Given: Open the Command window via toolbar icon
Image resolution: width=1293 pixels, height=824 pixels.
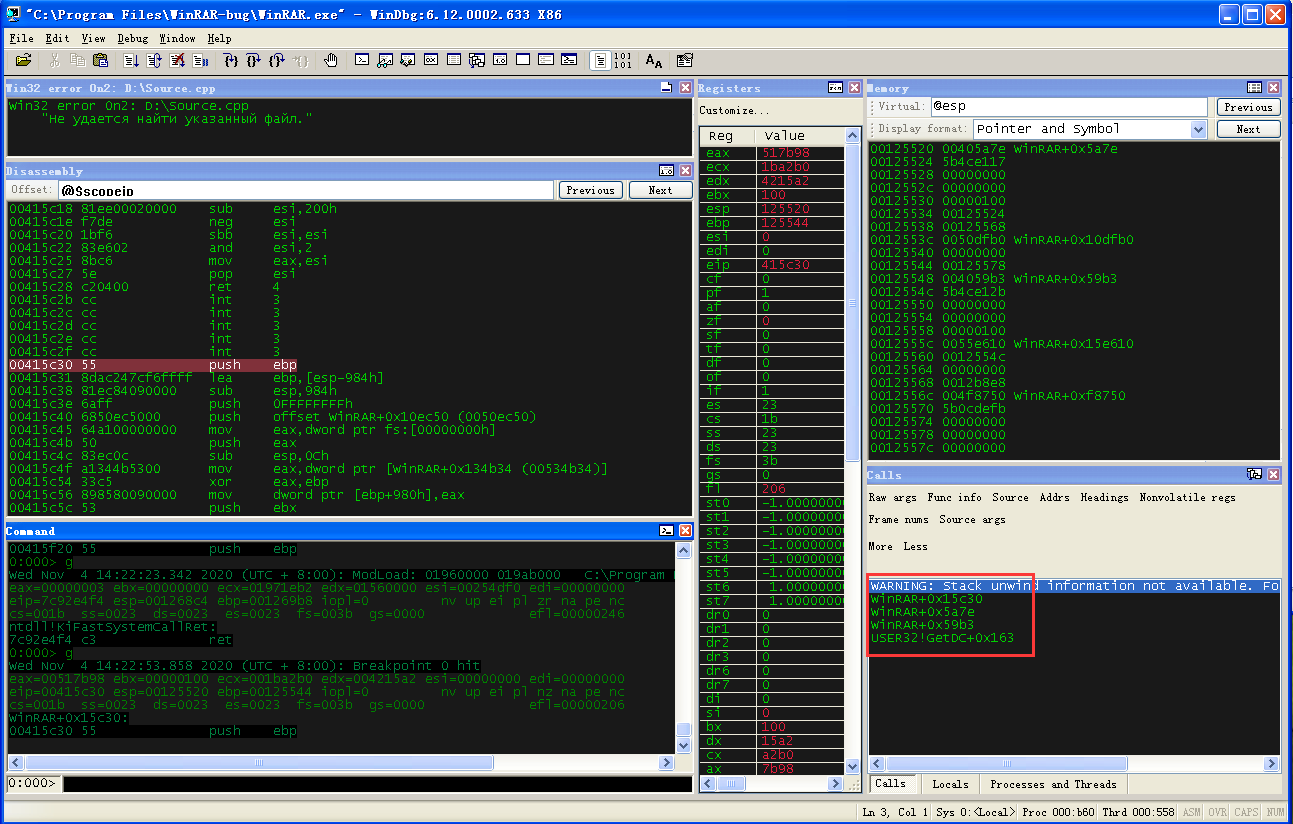Looking at the screenshot, I should pyautogui.click(x=362, y=61).
